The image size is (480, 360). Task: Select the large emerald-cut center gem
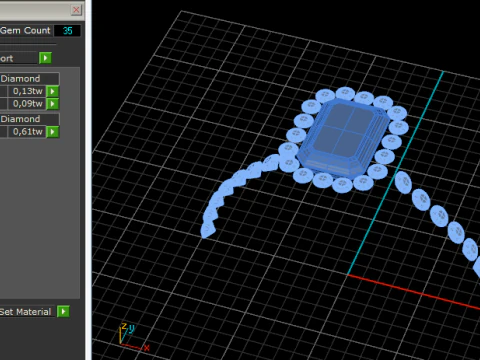tap(343, 138)
